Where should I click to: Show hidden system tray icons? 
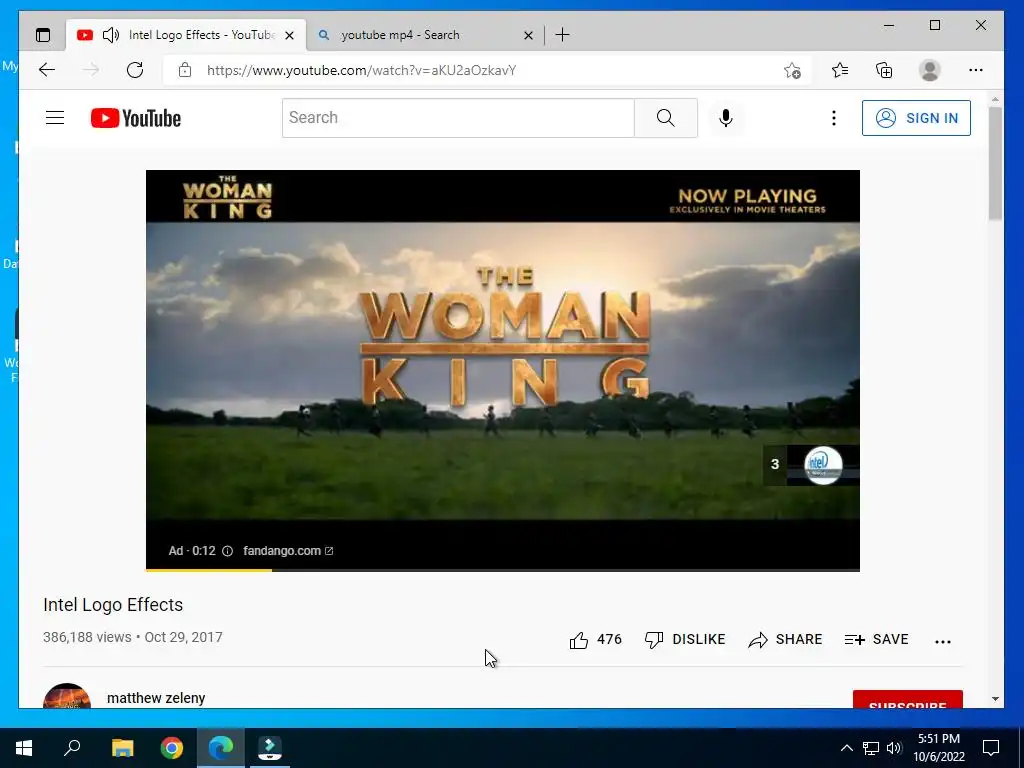(846, 748)
